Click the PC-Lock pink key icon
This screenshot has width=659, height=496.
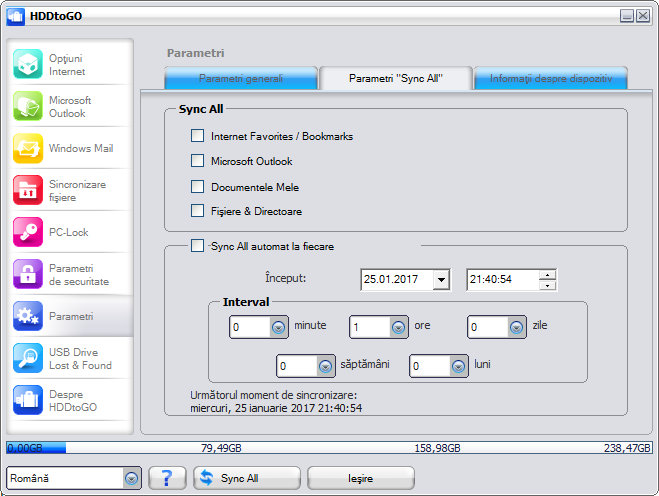pyautogui.click(x=28, y=232)
